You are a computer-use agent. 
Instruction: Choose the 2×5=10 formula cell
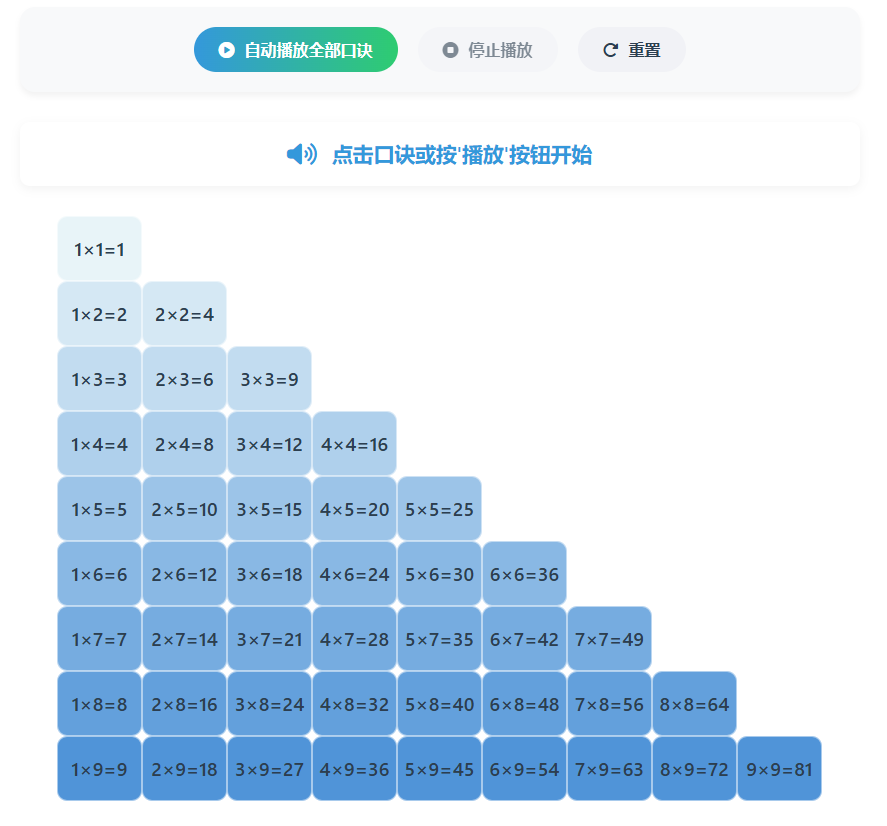[184, 509]
